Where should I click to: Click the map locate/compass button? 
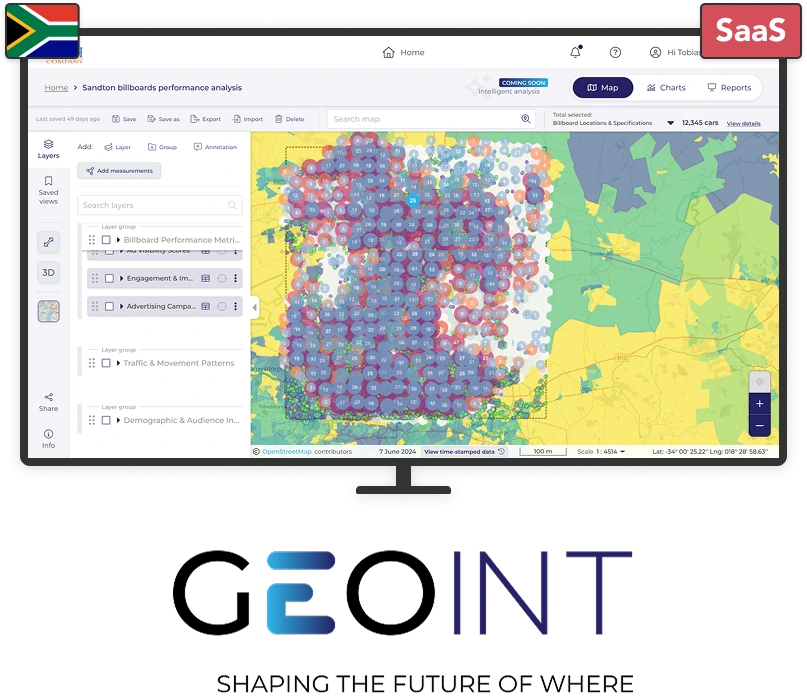click(760, 382)
